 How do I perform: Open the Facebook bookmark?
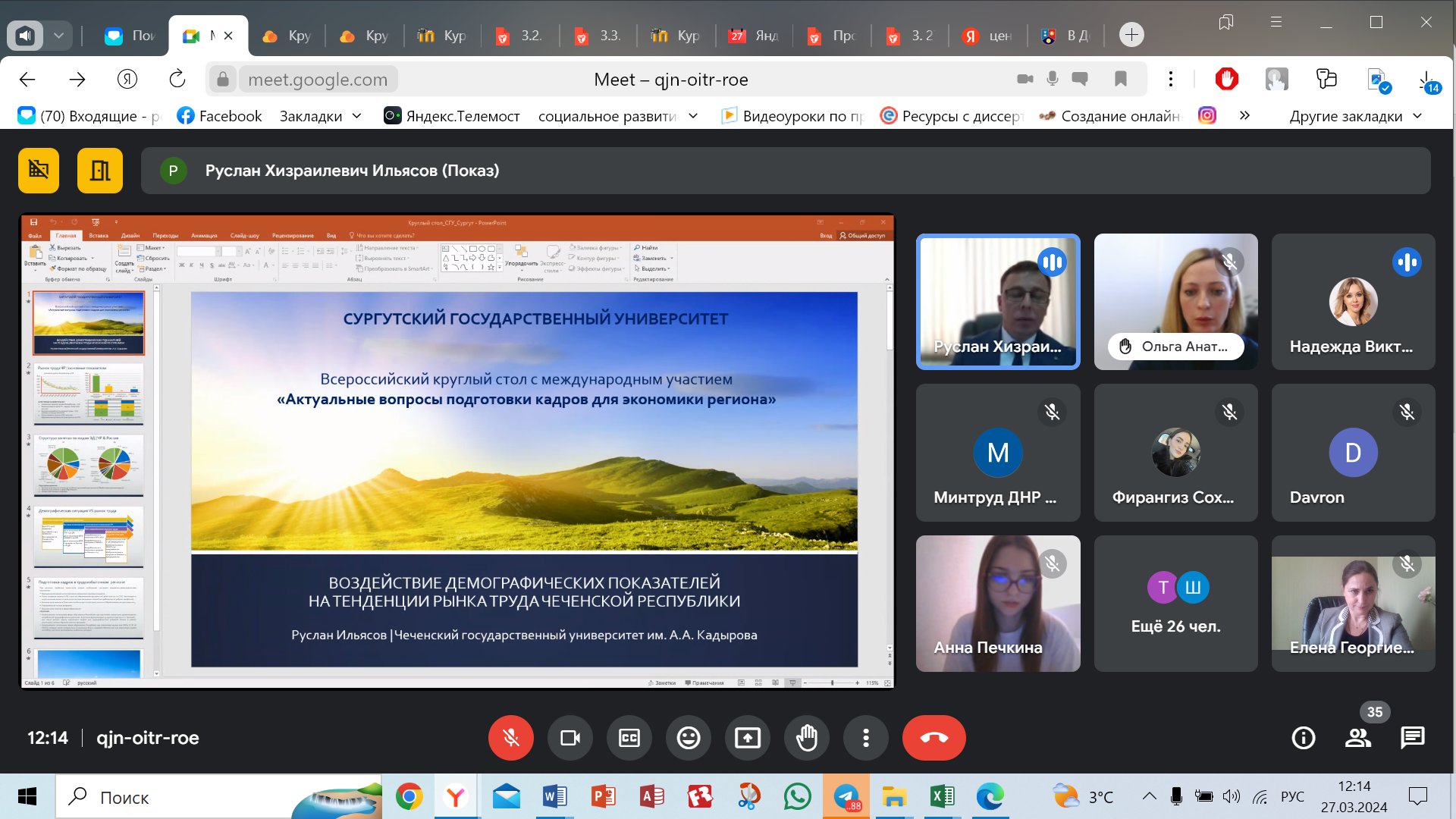click(219, 116)
